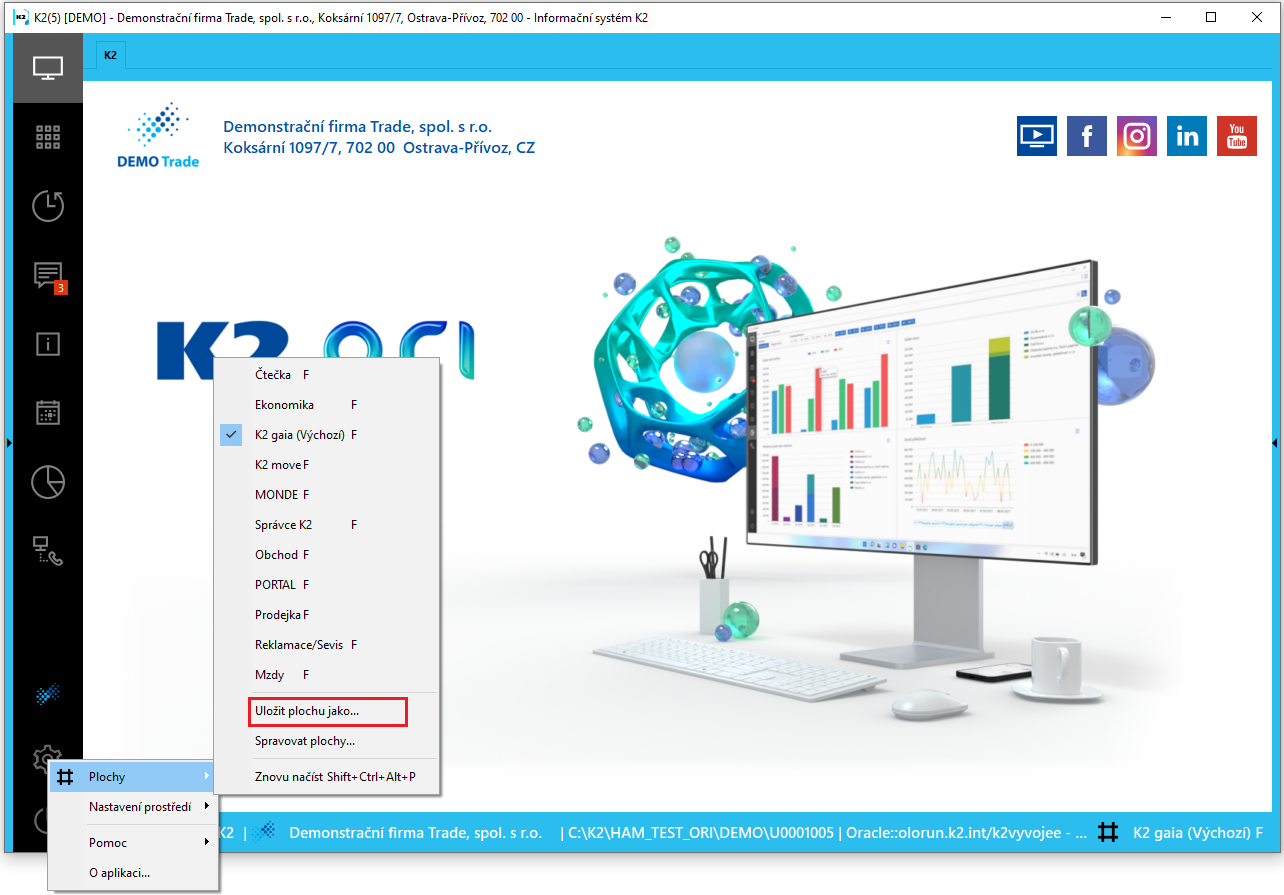
Task: Open the desktop monitor icon in sidebar
Action: click(x=48, y=68)
